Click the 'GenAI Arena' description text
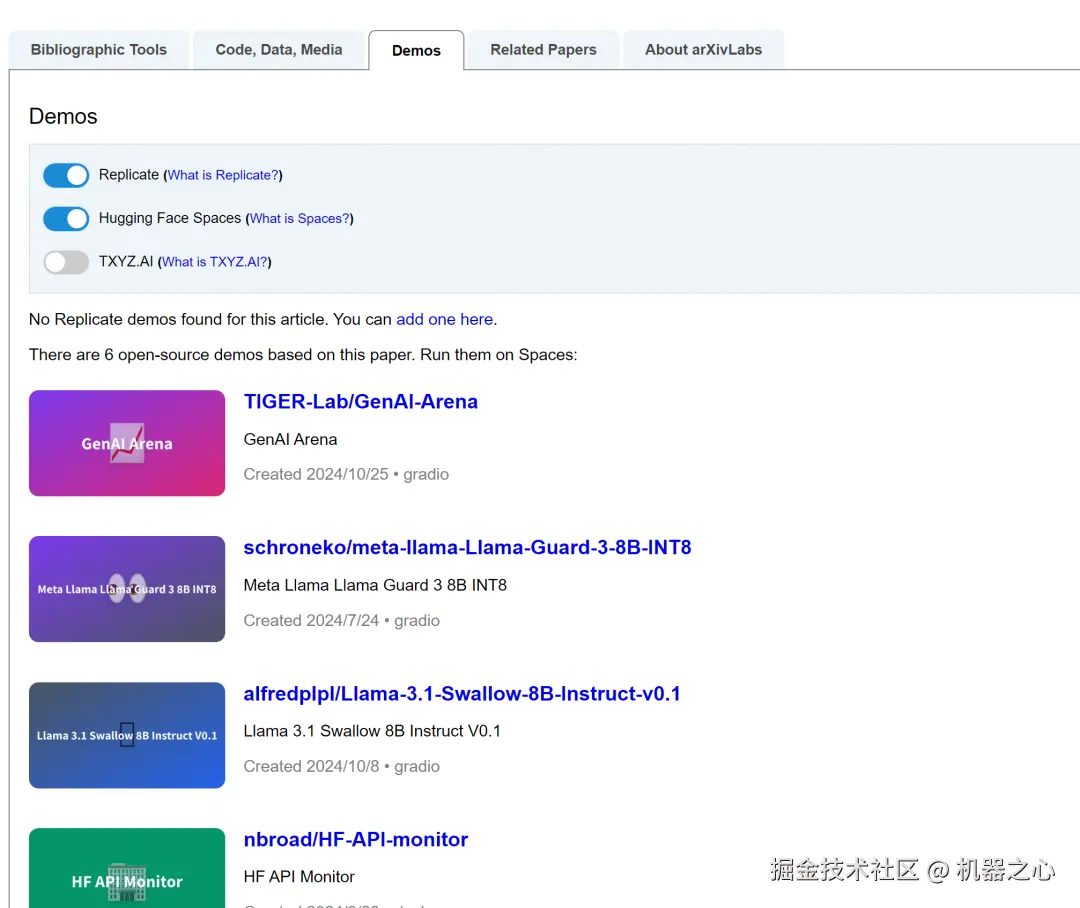The width and height of the screenshot is (1080, 908). point(290,440)
